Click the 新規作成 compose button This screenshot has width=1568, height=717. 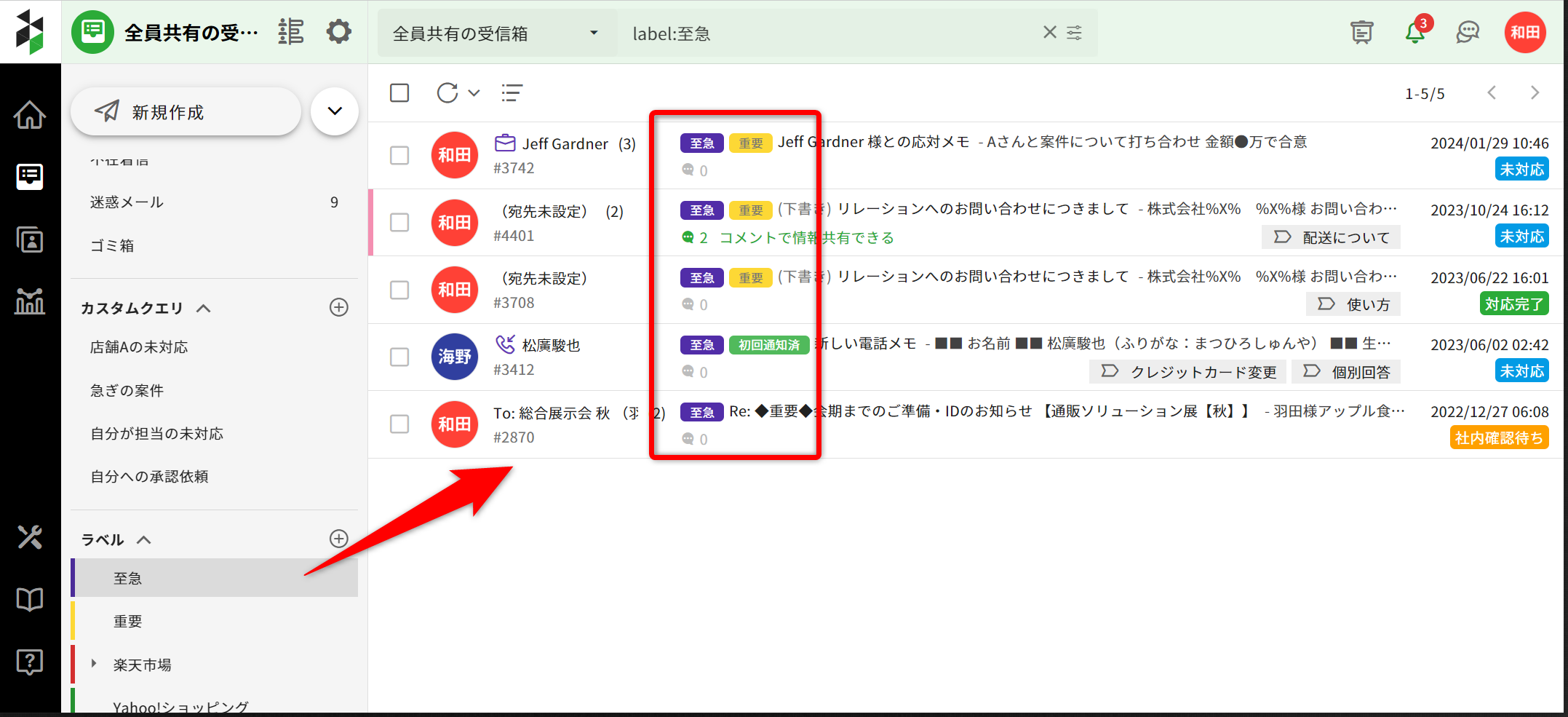click(186, 112)
